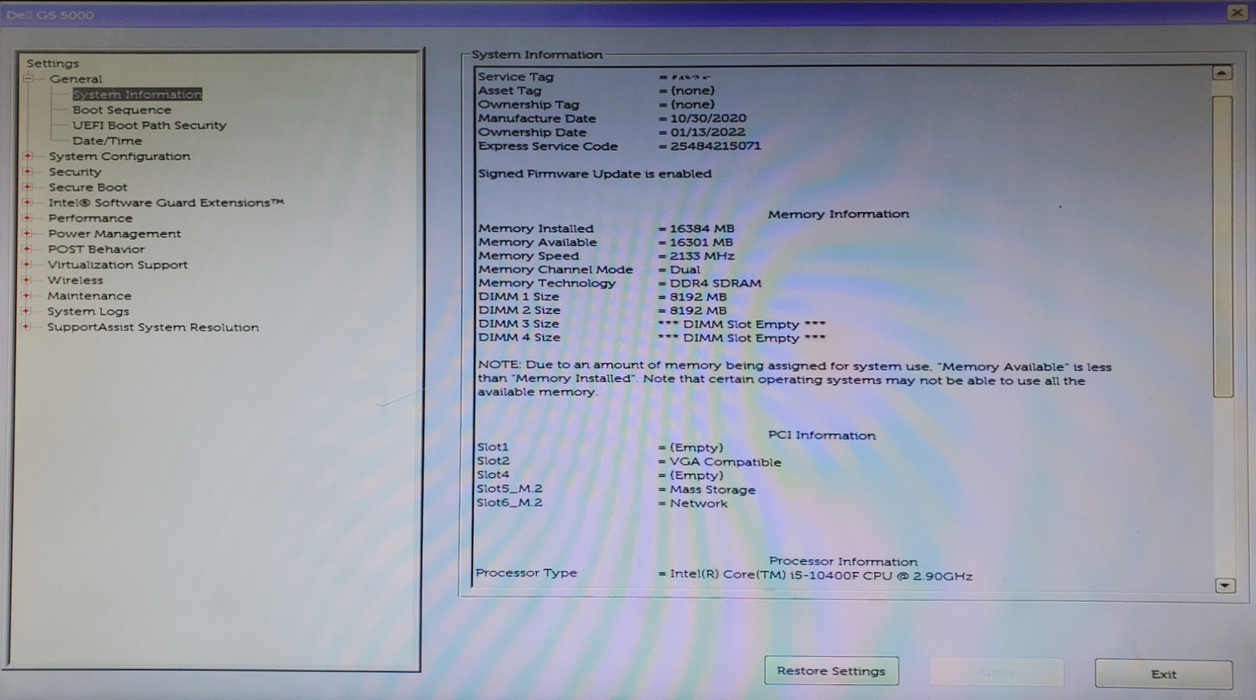Expand the Performance tree node

point(28,218)
